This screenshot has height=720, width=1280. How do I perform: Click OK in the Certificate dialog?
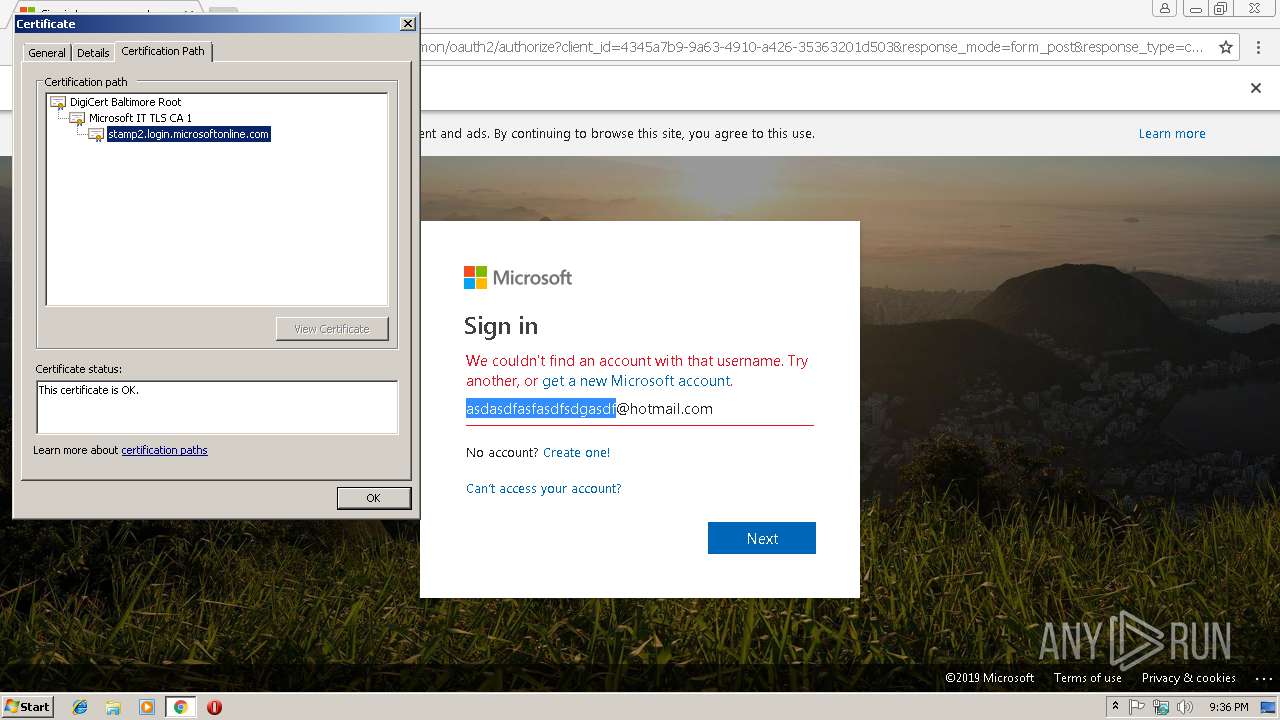(x=373, y=498)
